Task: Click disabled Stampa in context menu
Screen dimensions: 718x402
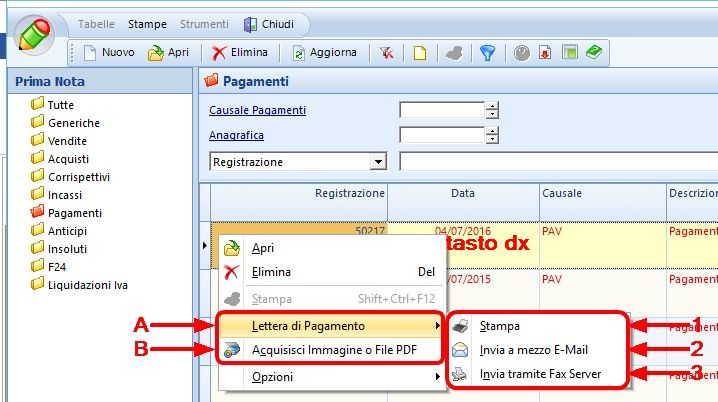Action: coord(332,299)
